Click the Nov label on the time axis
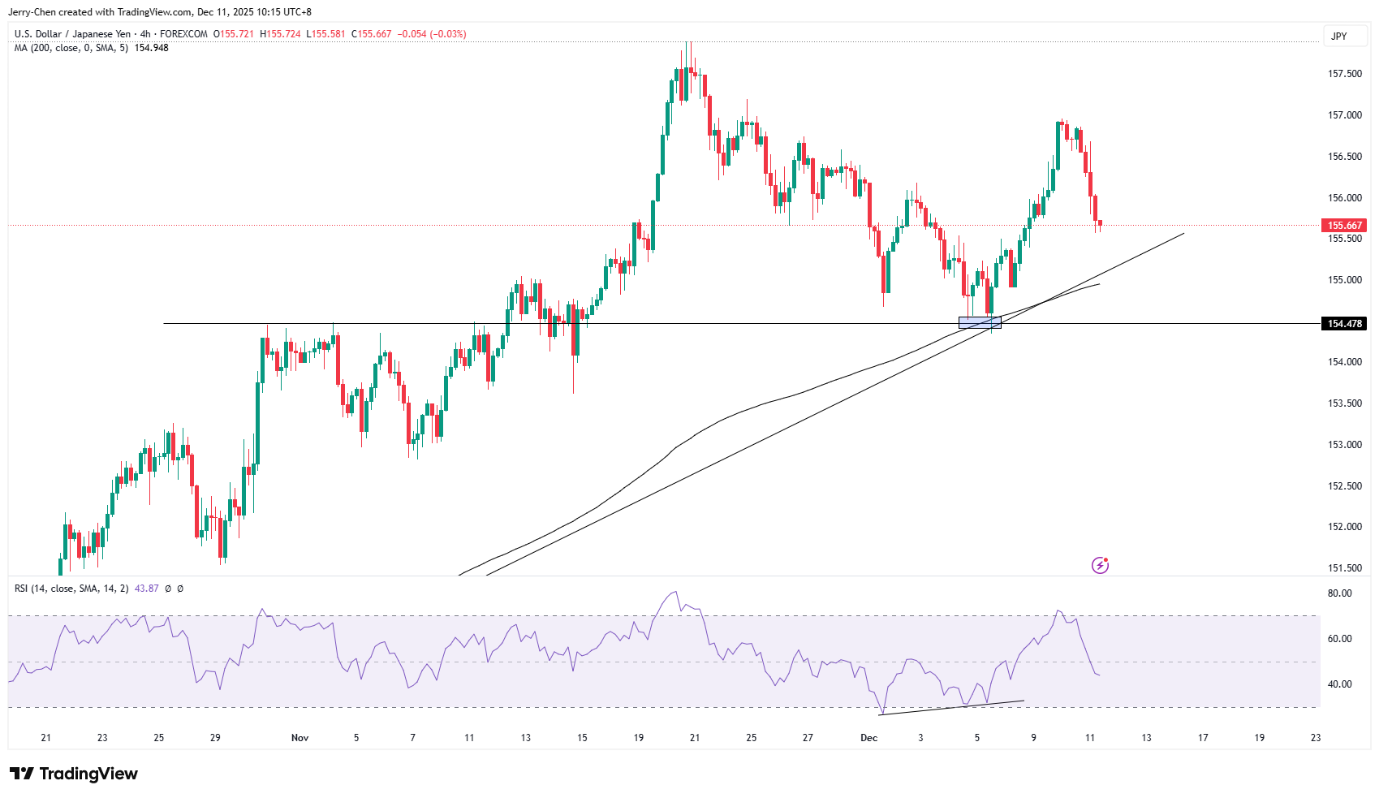Image resolution: width=1379 pixels, height=798 pixels. coord(299,738)
